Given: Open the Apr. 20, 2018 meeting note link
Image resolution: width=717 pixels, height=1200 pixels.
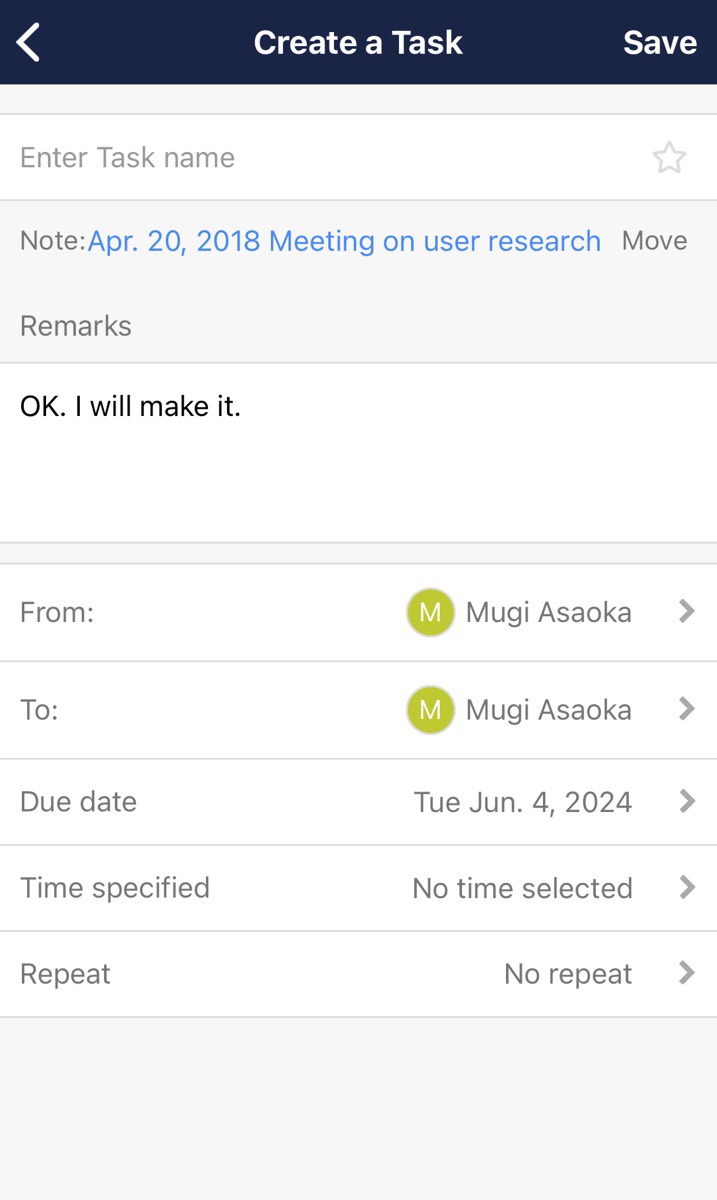Looking at the screenshot, I should tap(344, 240).
